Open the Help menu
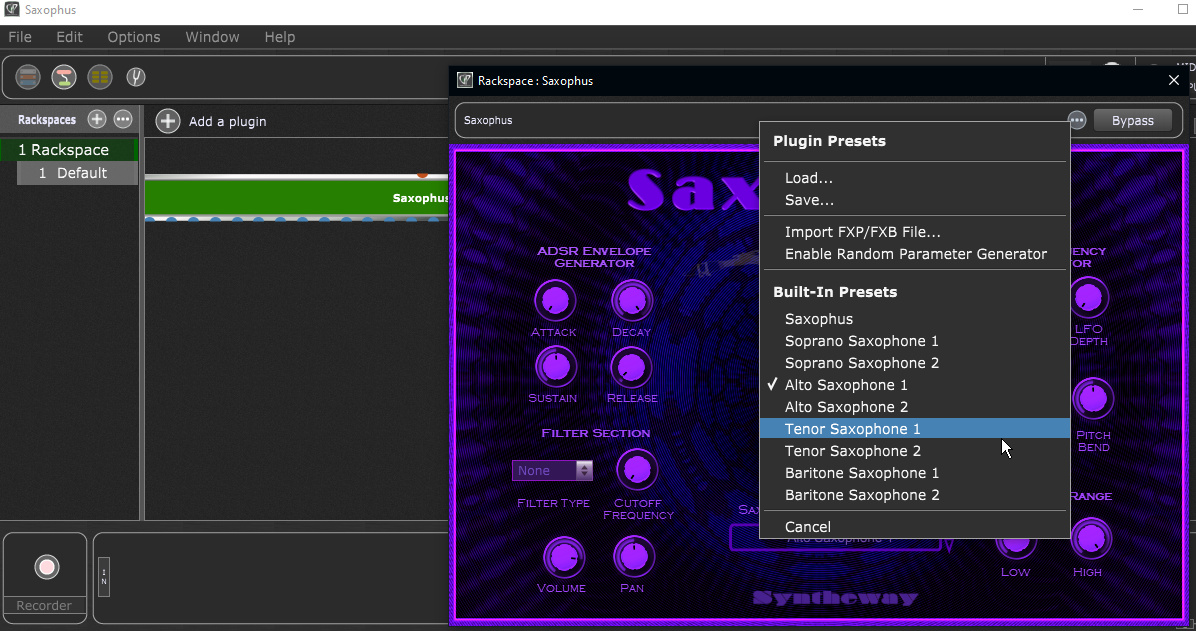The image size is (1196, 631). (279, 37)
